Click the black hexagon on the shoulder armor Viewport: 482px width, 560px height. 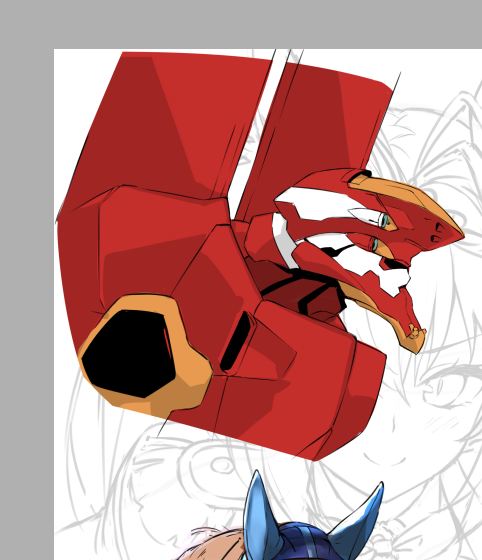point(129,354)
